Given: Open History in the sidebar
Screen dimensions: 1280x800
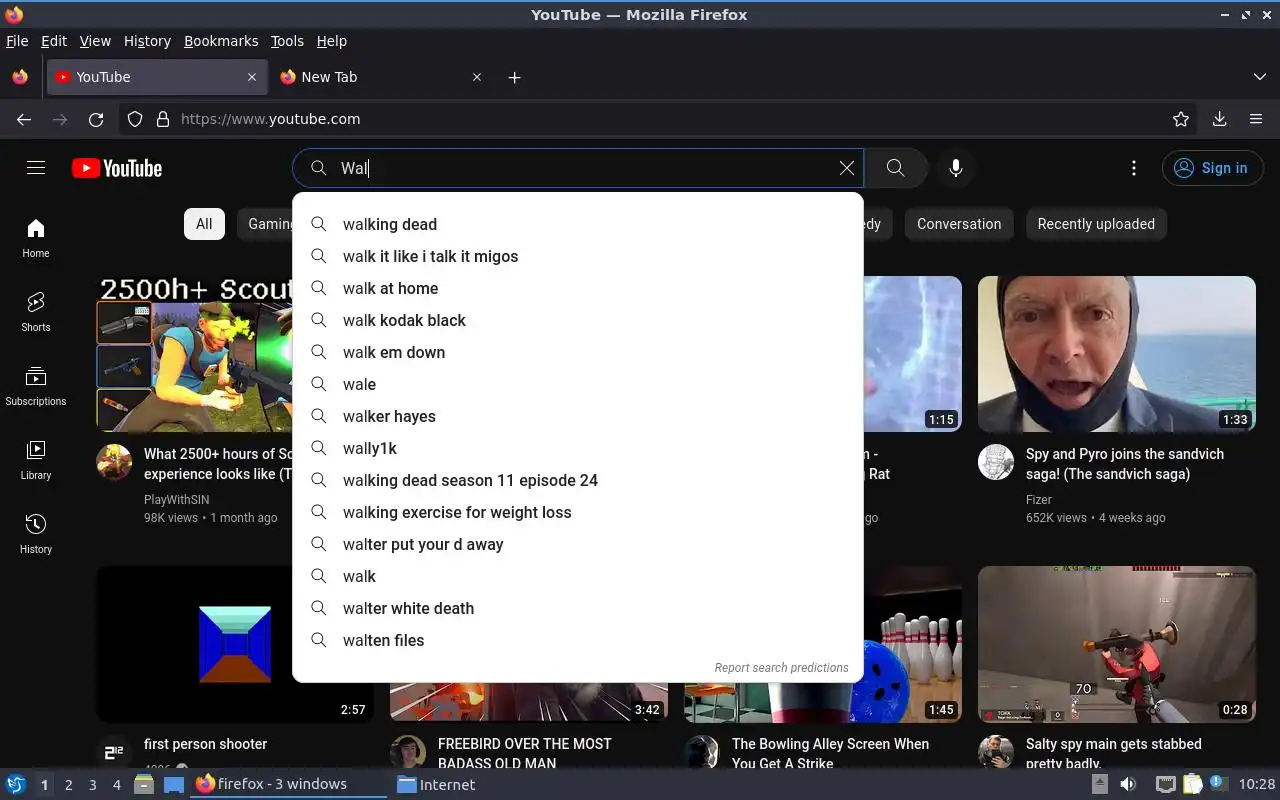Looking at the screenshot, I should coord(36,534).
